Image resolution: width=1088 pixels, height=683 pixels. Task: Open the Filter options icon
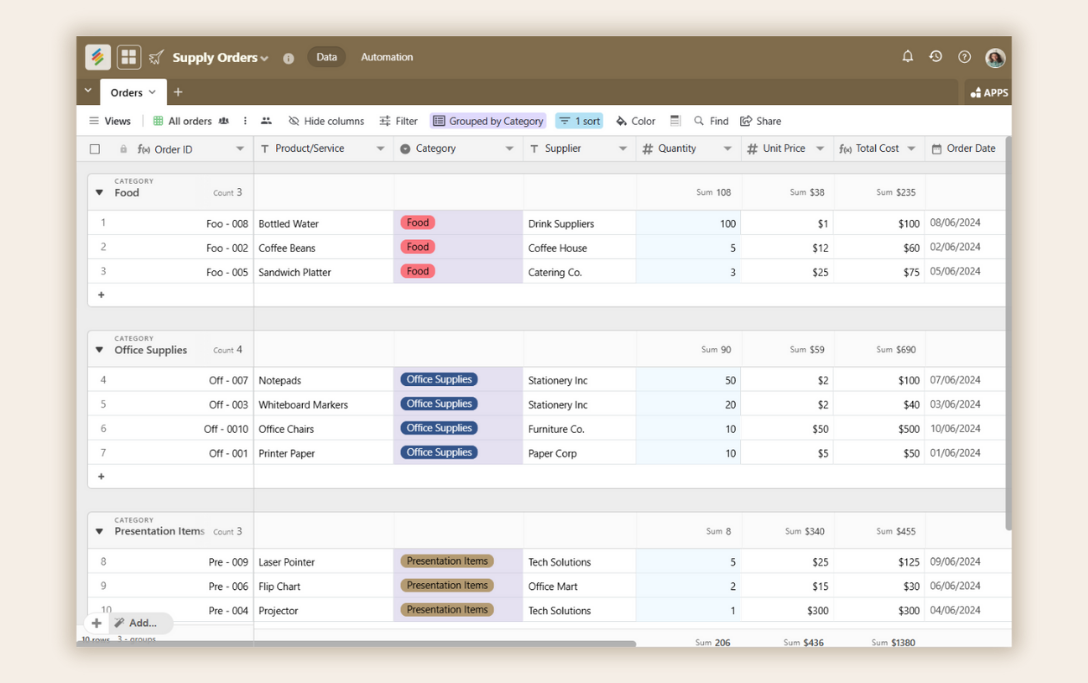(399, 121)
